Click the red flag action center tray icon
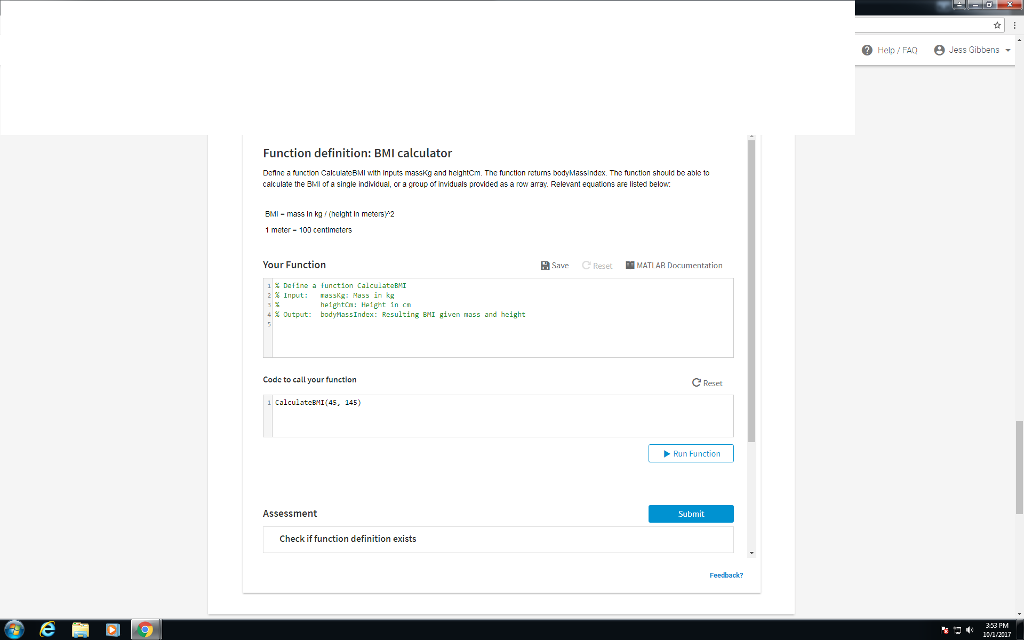The image size is (1024, 640). coord(945,630)
